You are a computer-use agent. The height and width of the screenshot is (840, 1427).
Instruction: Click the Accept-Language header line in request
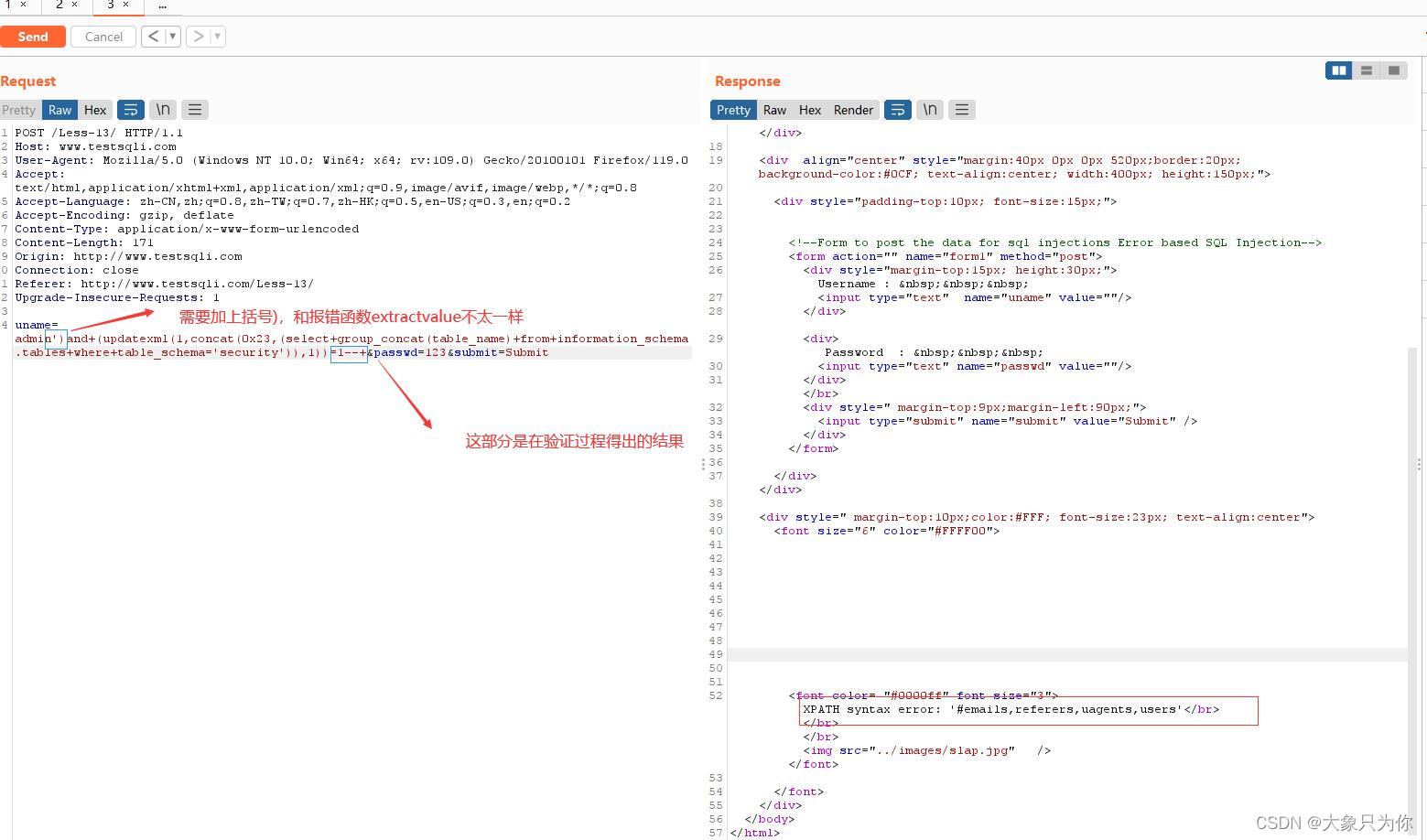[x=293, y=201]
